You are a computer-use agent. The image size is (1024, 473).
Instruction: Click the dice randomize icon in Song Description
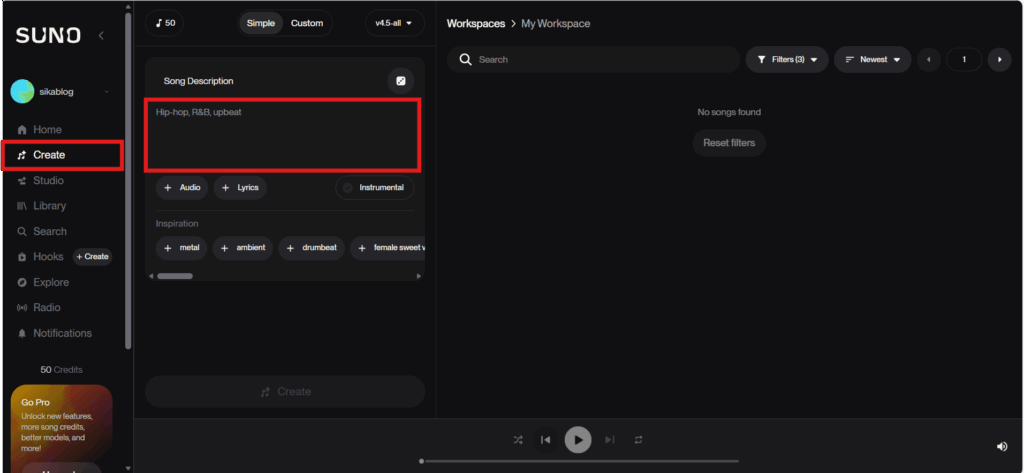[x=400, y=81]
